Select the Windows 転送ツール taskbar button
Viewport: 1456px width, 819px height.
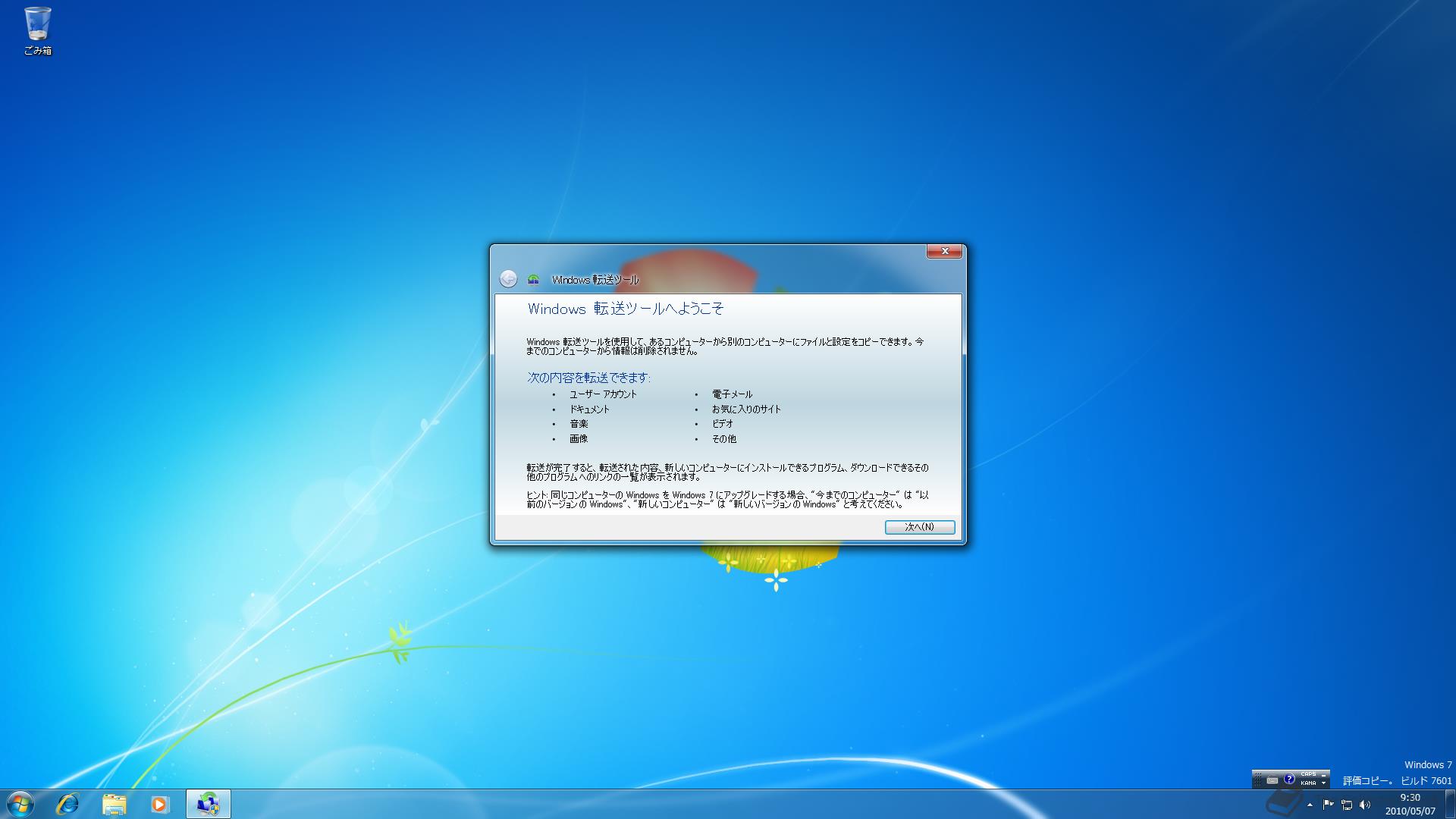coord(208,804)
